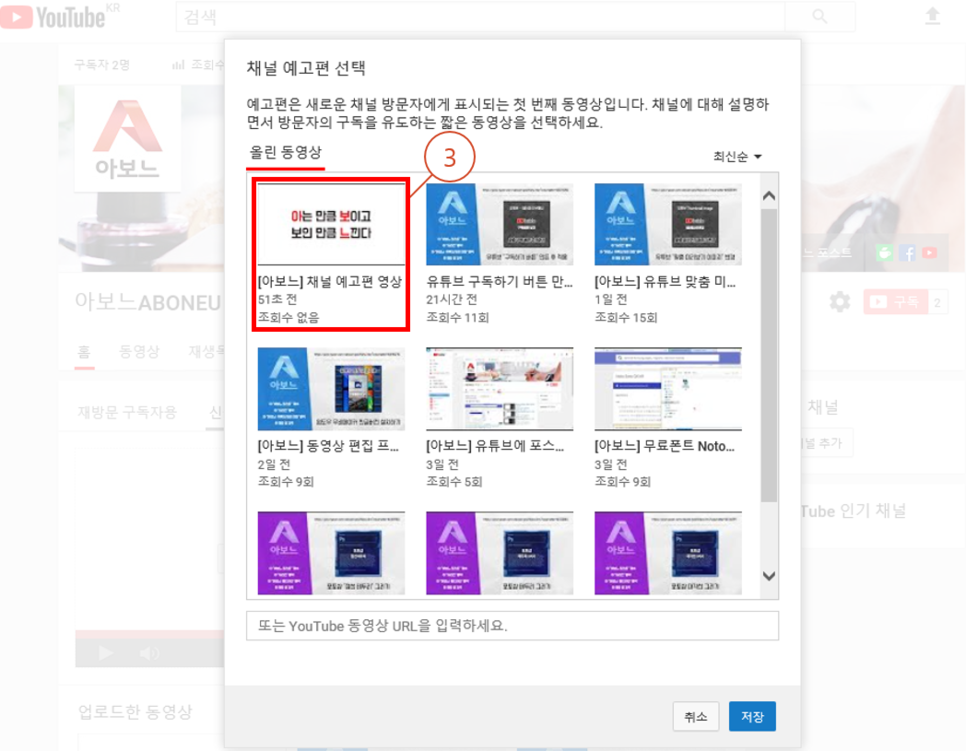Click the title text '[아보느] 채널 예고편 영상'
This screenshot has height=751, width=966.
coord(330,282)
